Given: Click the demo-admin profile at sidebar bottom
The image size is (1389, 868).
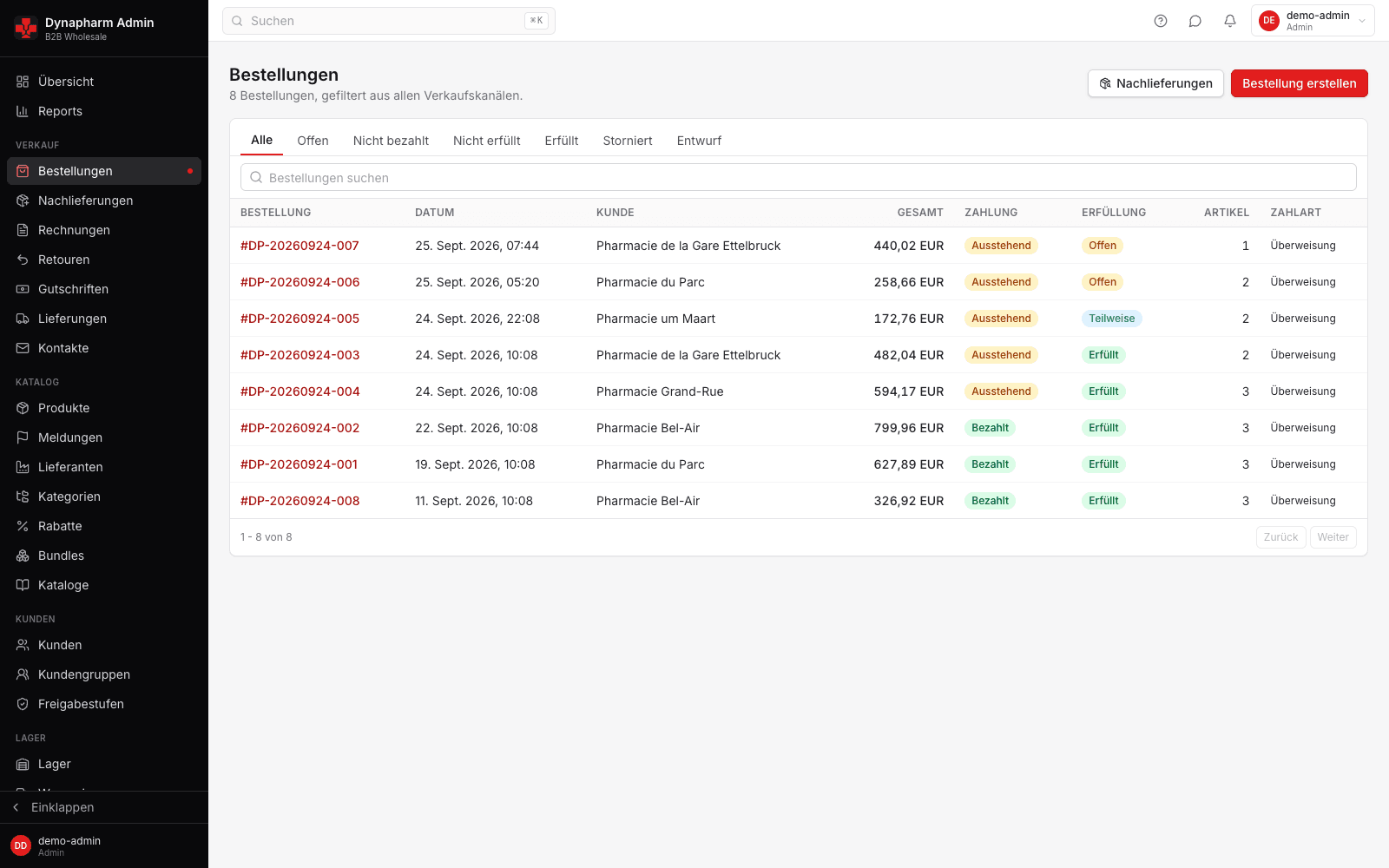Looking at the screenshot, I should tap(104, 845).
